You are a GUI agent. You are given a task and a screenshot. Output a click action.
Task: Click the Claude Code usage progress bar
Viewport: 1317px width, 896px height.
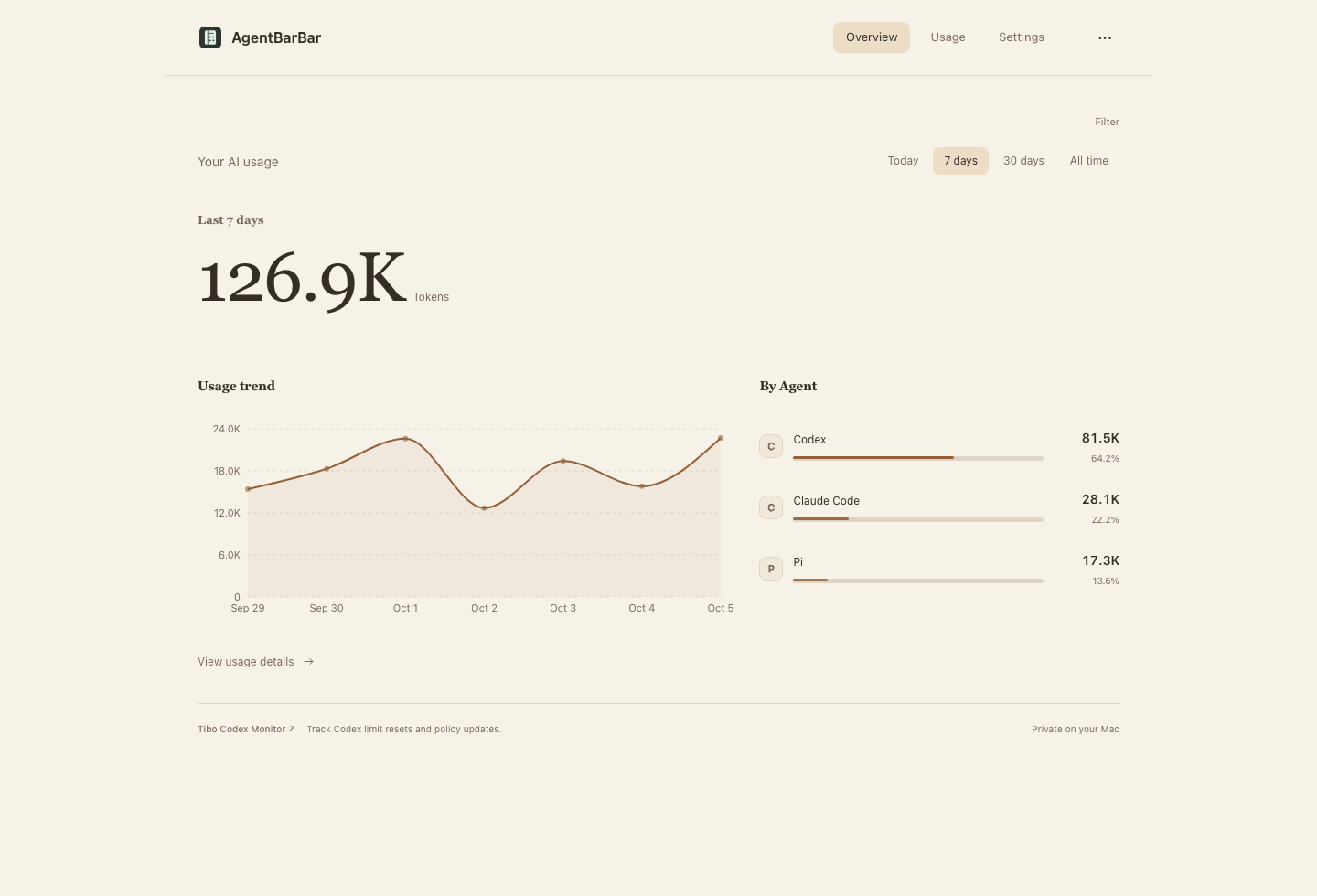(x=918, y=519)
